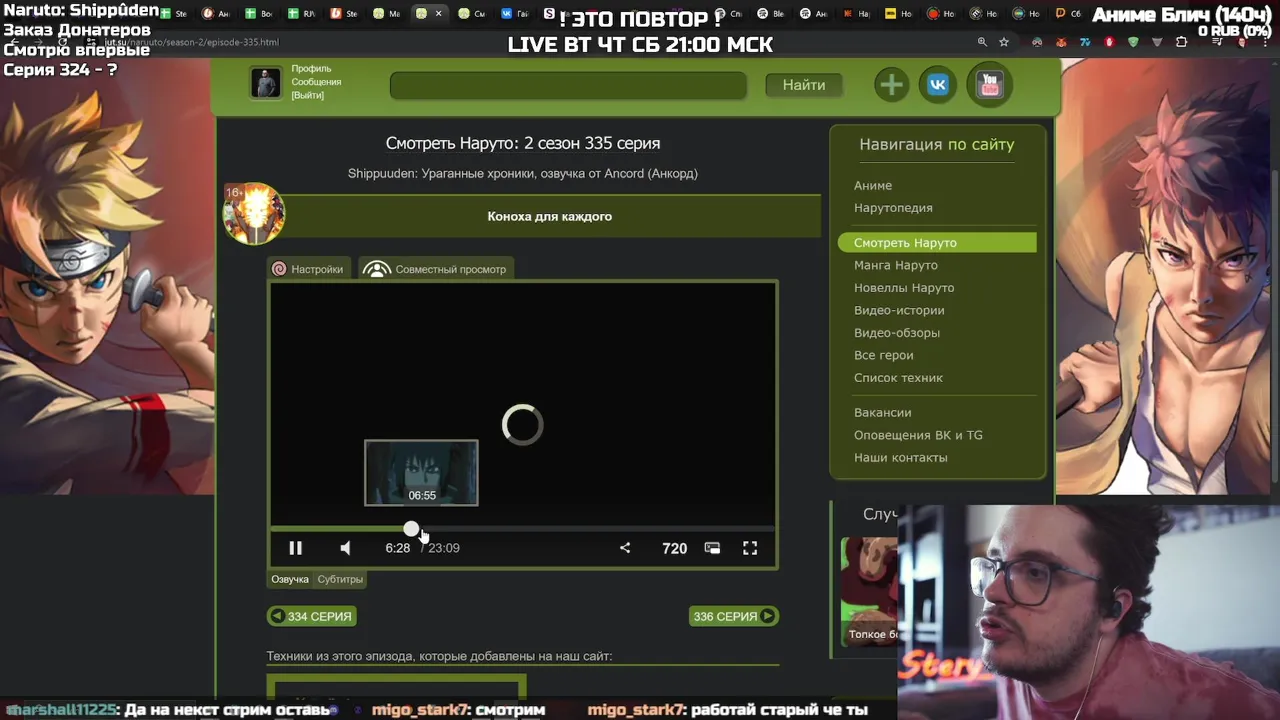Go to next episode 336 серия

point(734,616)
